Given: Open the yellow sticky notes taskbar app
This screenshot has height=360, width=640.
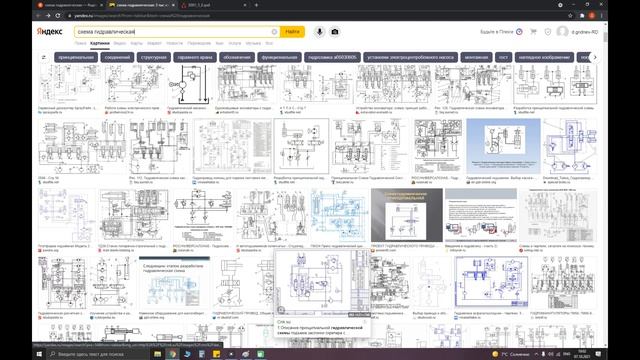Looking at the screenshot, I should 216,354.
